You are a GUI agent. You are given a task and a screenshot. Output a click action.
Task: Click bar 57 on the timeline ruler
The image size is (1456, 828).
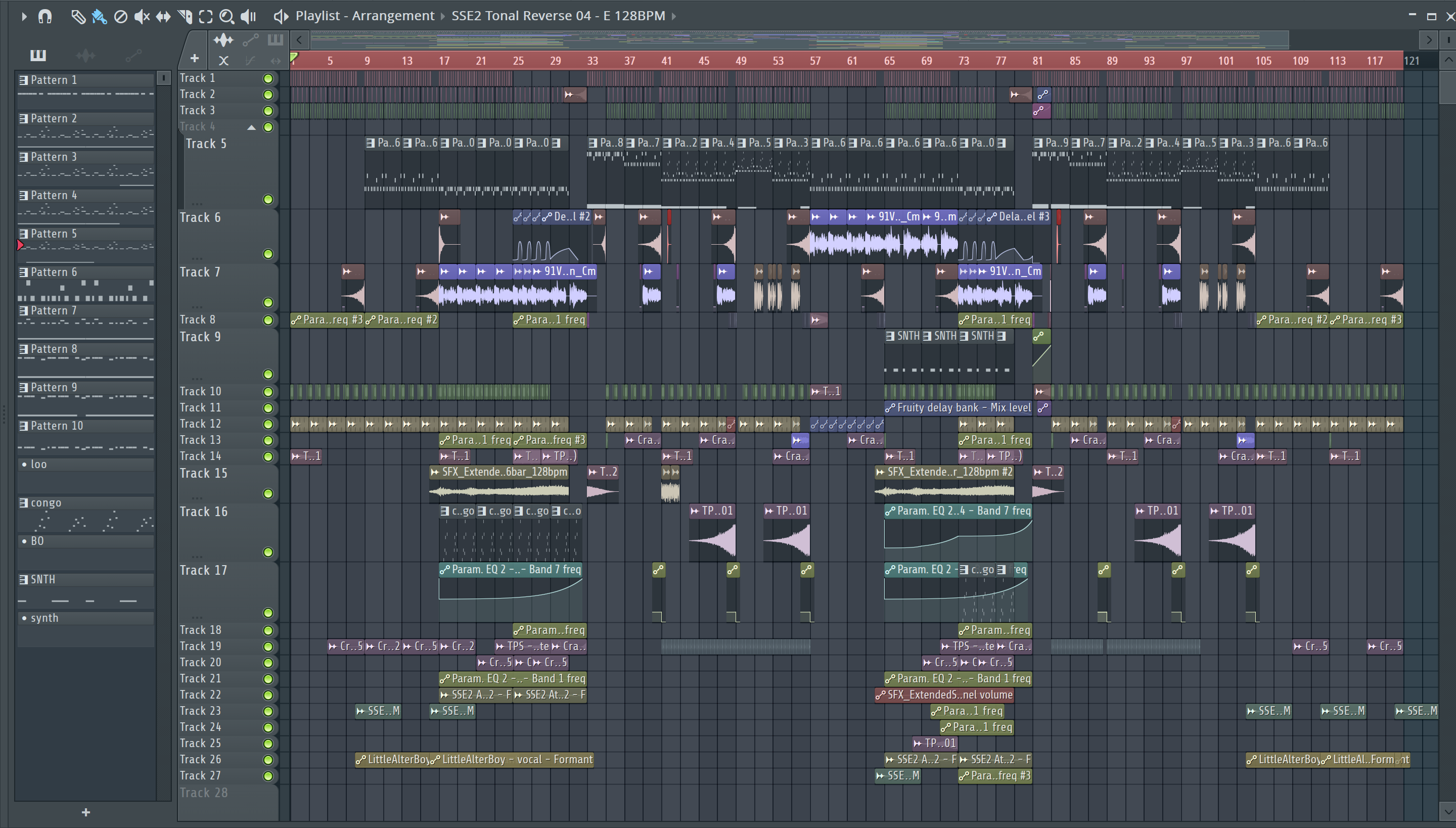click(815, 61)
